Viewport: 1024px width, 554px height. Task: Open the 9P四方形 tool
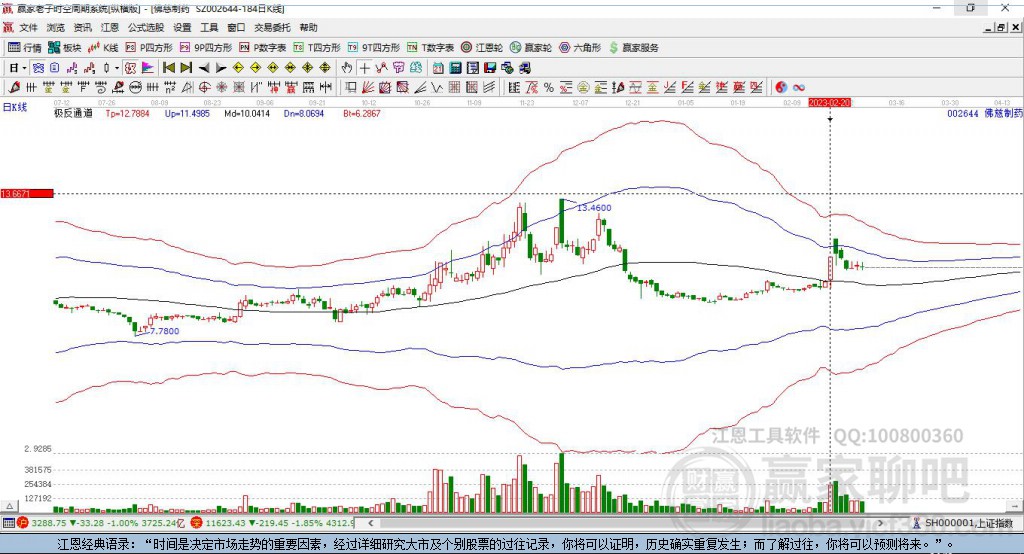206,48
